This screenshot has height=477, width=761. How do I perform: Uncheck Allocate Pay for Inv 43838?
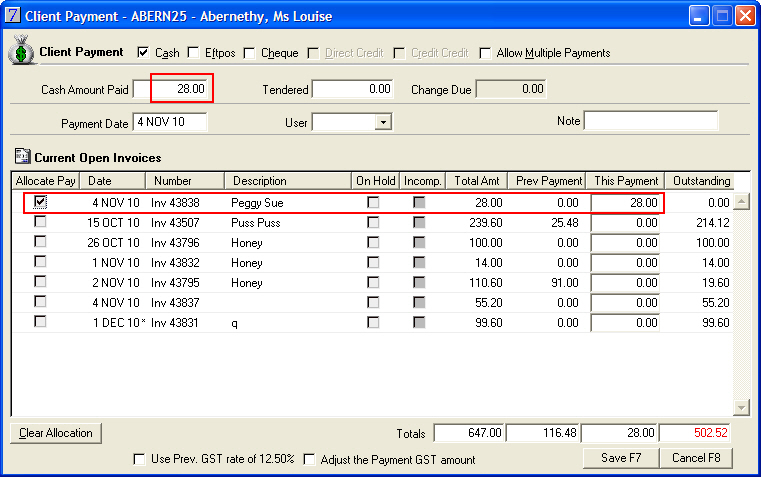click(40, 202)
